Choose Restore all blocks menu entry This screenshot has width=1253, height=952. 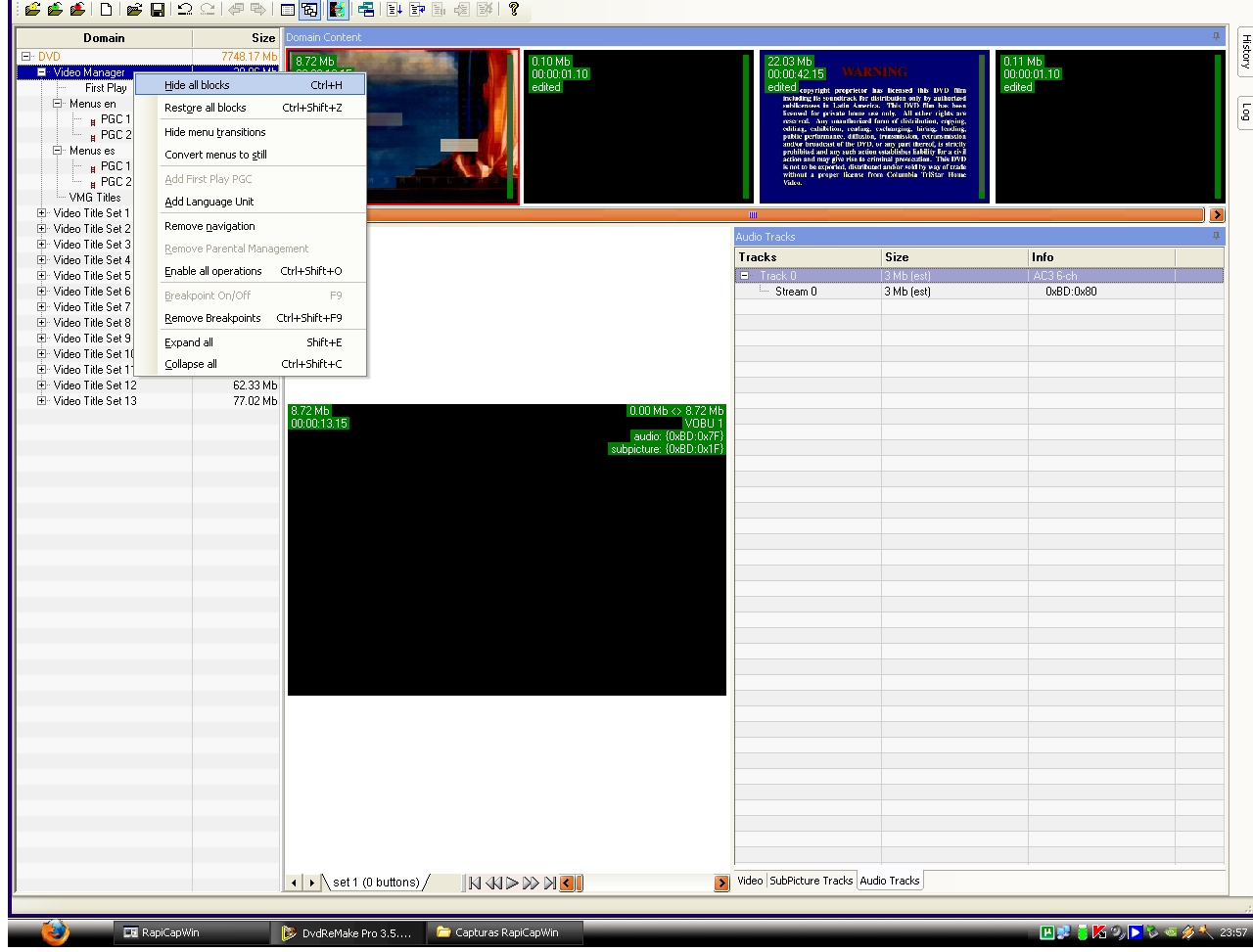[251, 108]
